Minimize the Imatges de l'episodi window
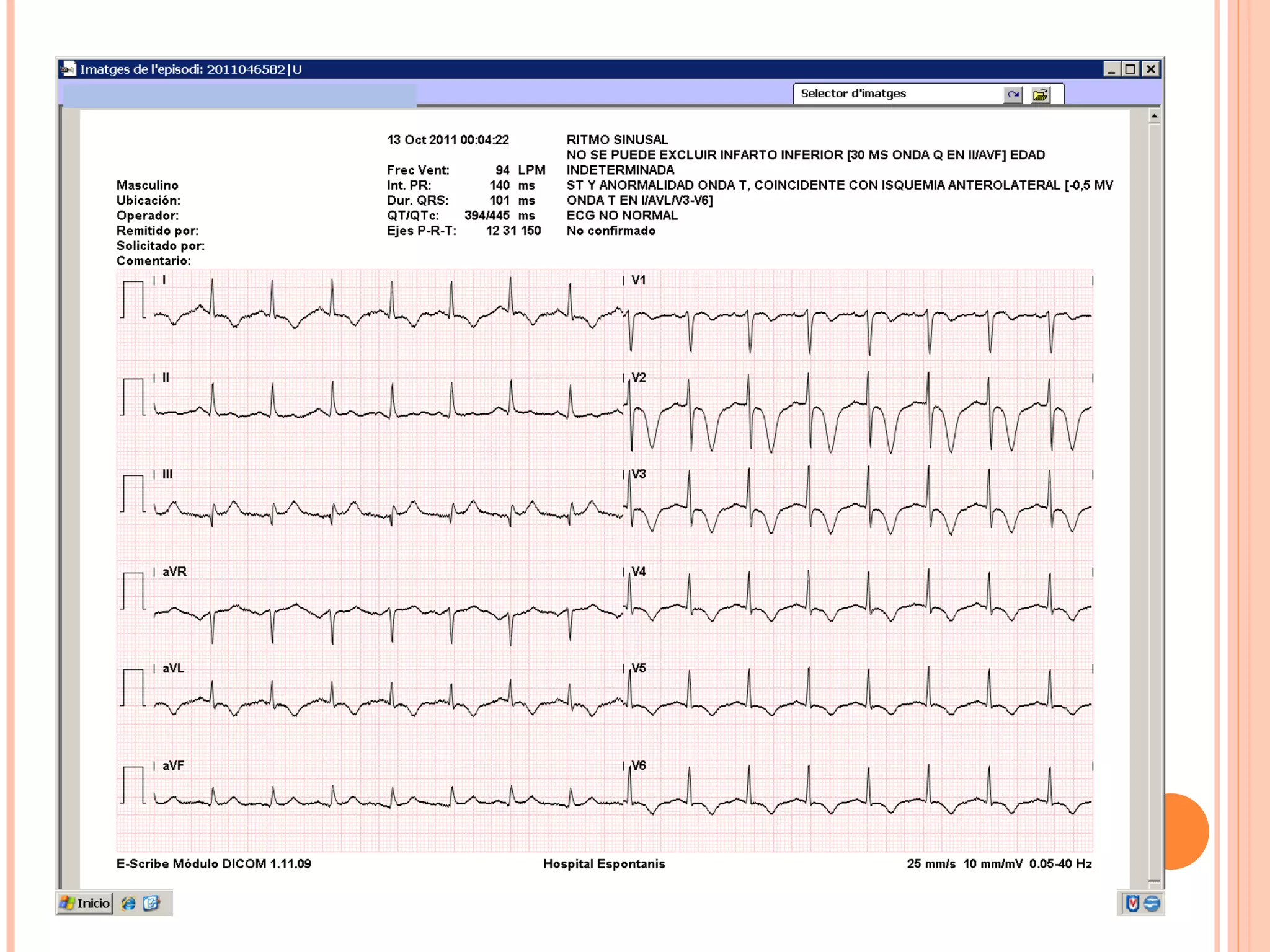 tap(1111, 69)
